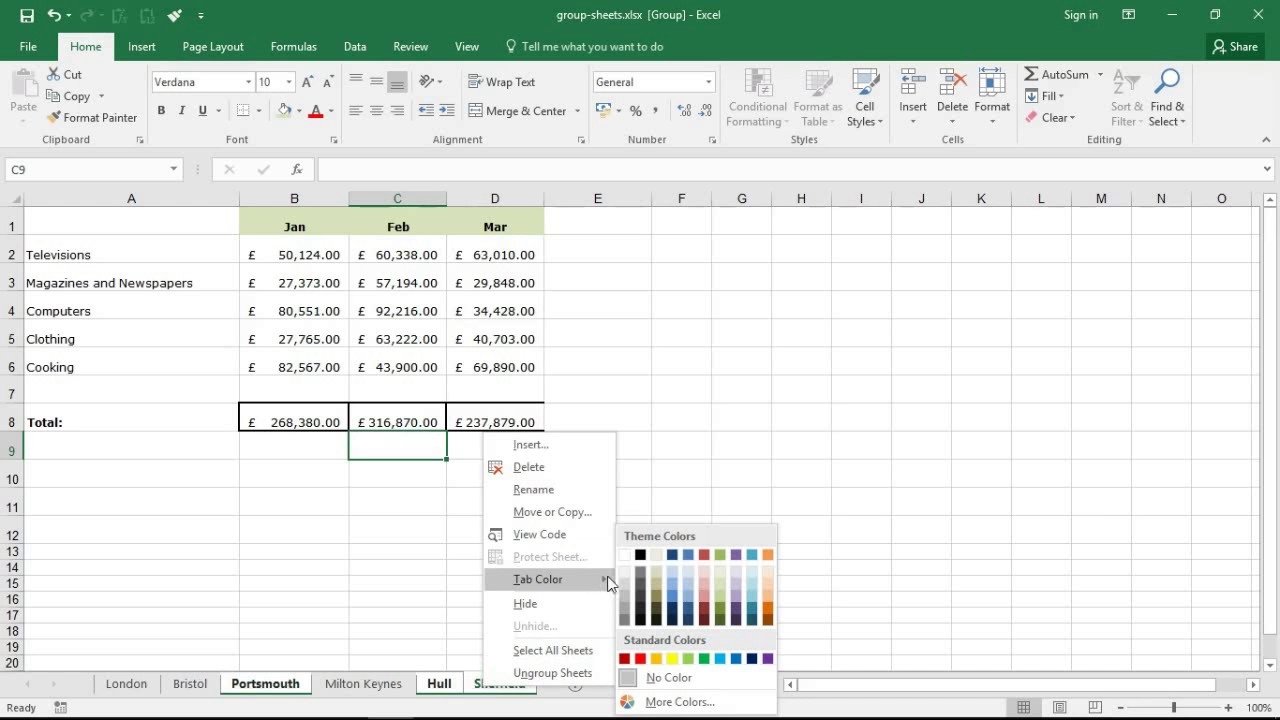This screenshot has width=1280, height=720.
Task: Switch to the London sheet tab
Action: click(126, 683)
